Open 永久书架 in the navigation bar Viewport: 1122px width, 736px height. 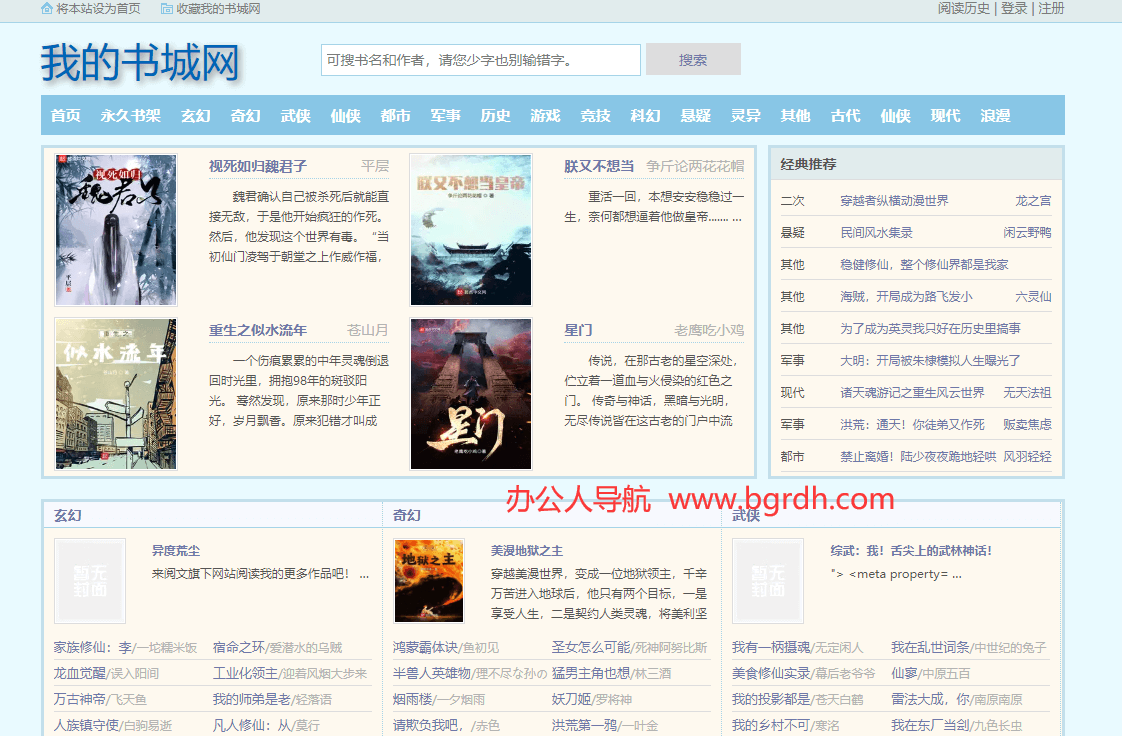coord(130,116)
